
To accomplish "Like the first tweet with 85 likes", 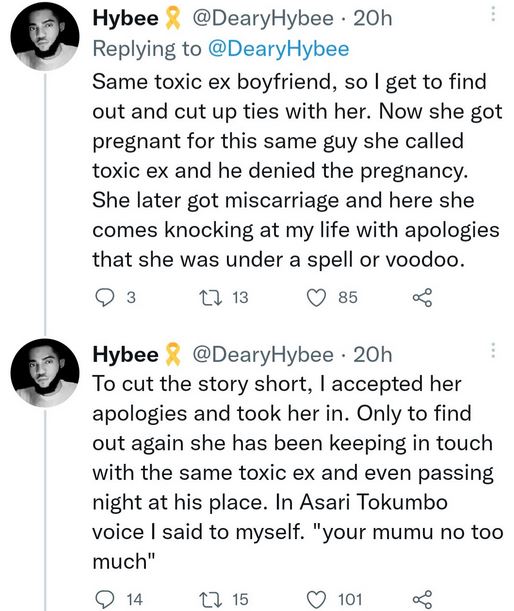I will [316, 298].
